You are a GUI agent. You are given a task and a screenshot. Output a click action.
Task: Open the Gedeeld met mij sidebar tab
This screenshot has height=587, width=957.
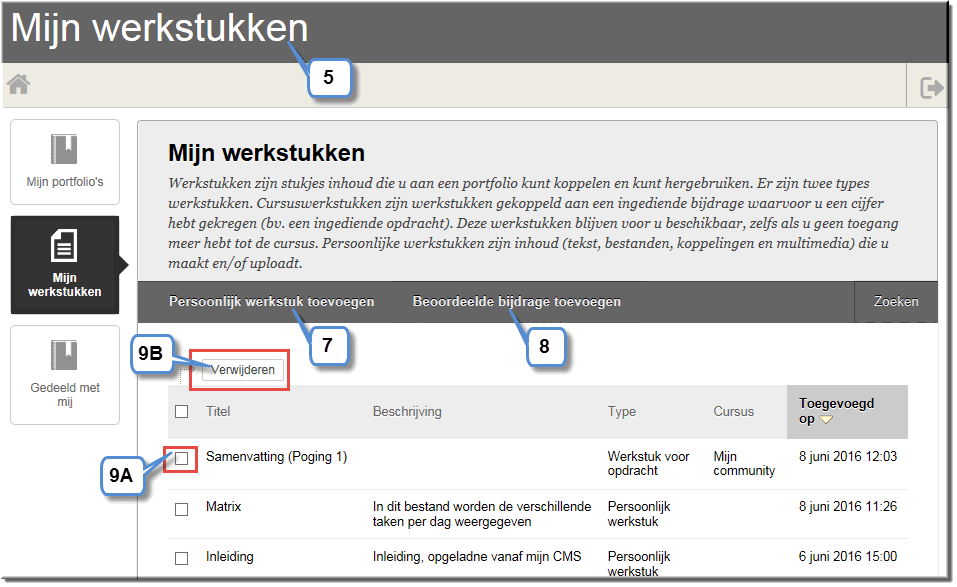coord(65,375)
